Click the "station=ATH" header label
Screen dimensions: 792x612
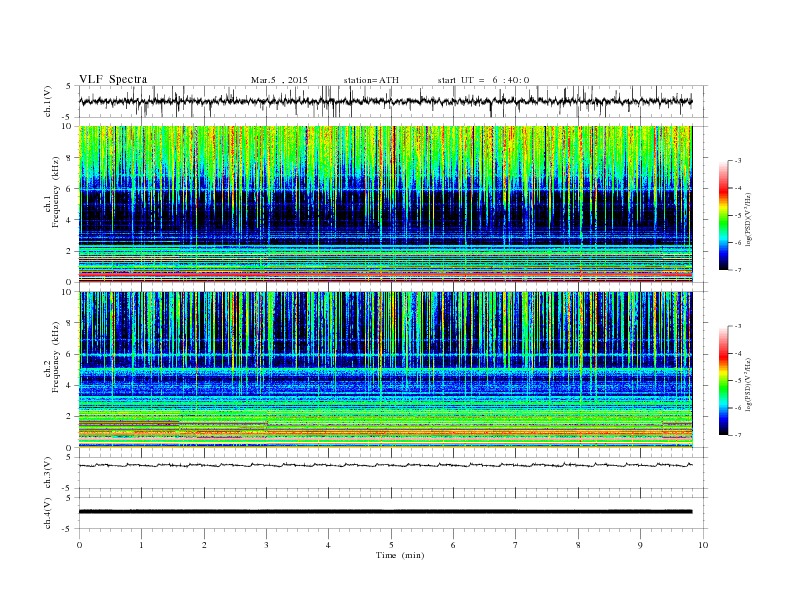tap(371, 80)
